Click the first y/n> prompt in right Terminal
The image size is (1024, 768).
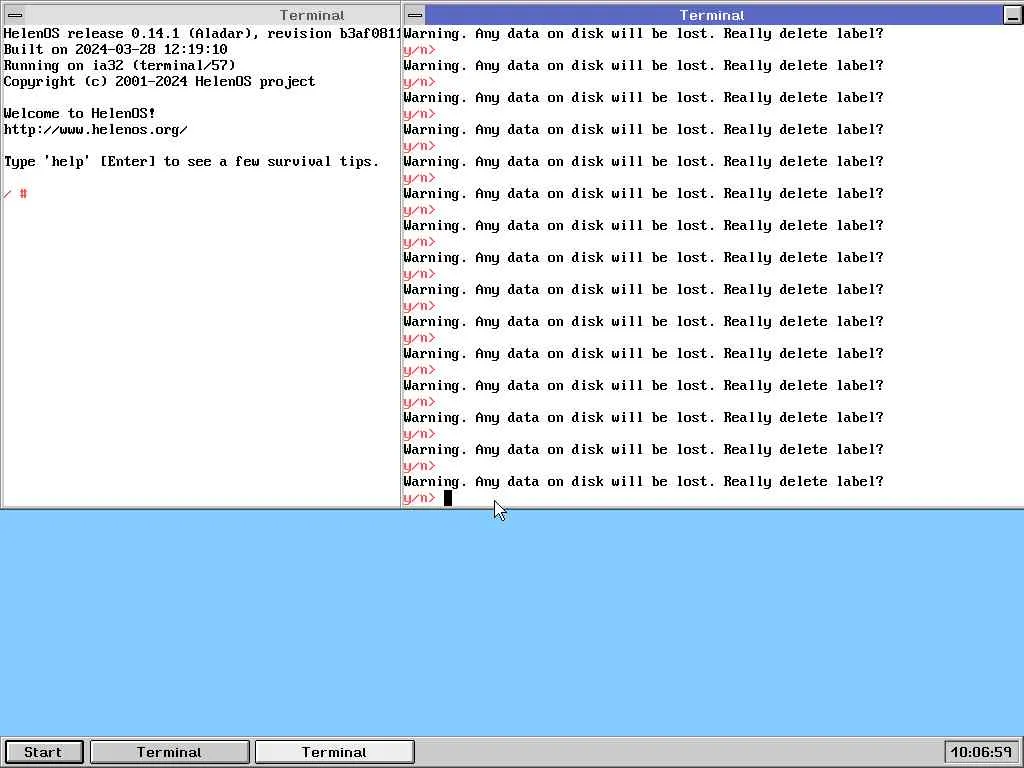click(419, 50)
